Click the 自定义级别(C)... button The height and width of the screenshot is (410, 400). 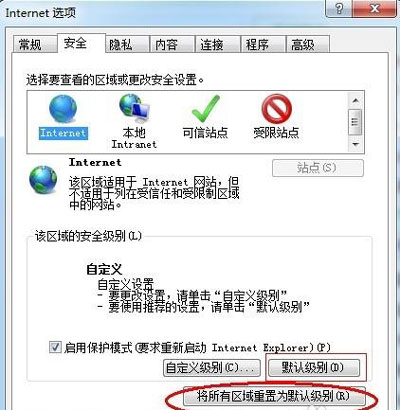click(212, 368)
